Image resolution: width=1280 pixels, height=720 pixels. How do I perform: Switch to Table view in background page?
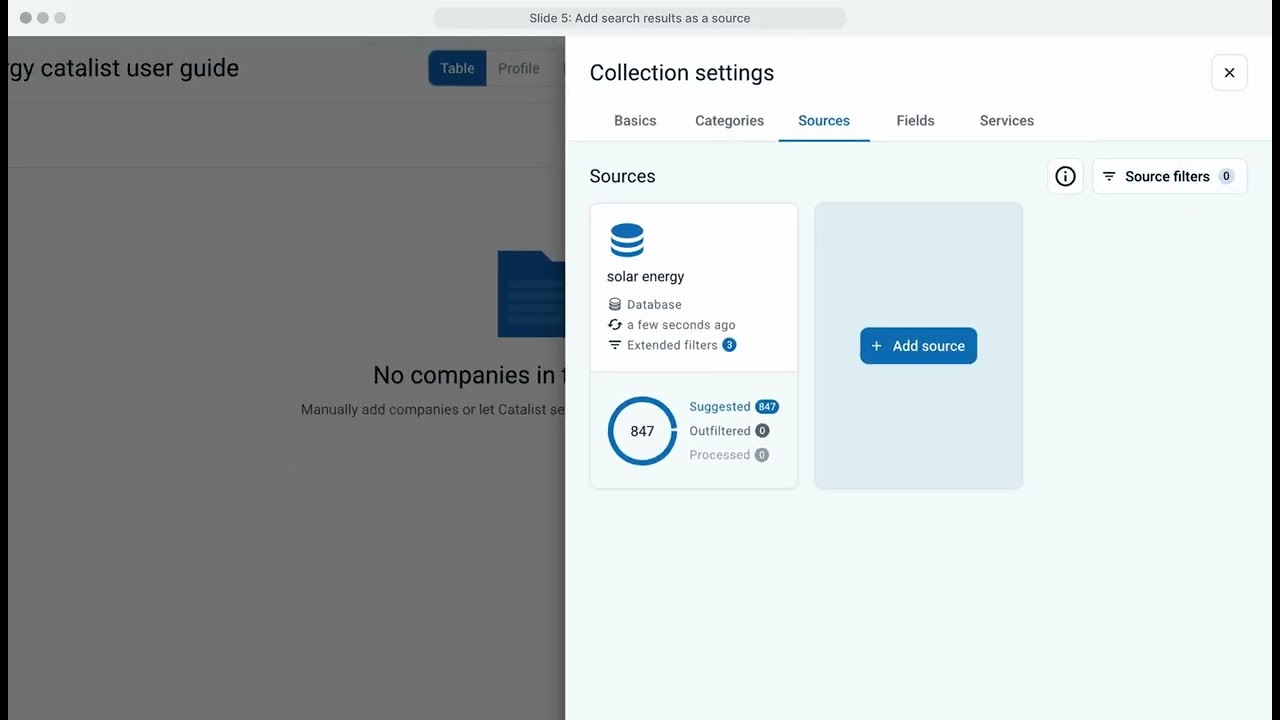457,68
